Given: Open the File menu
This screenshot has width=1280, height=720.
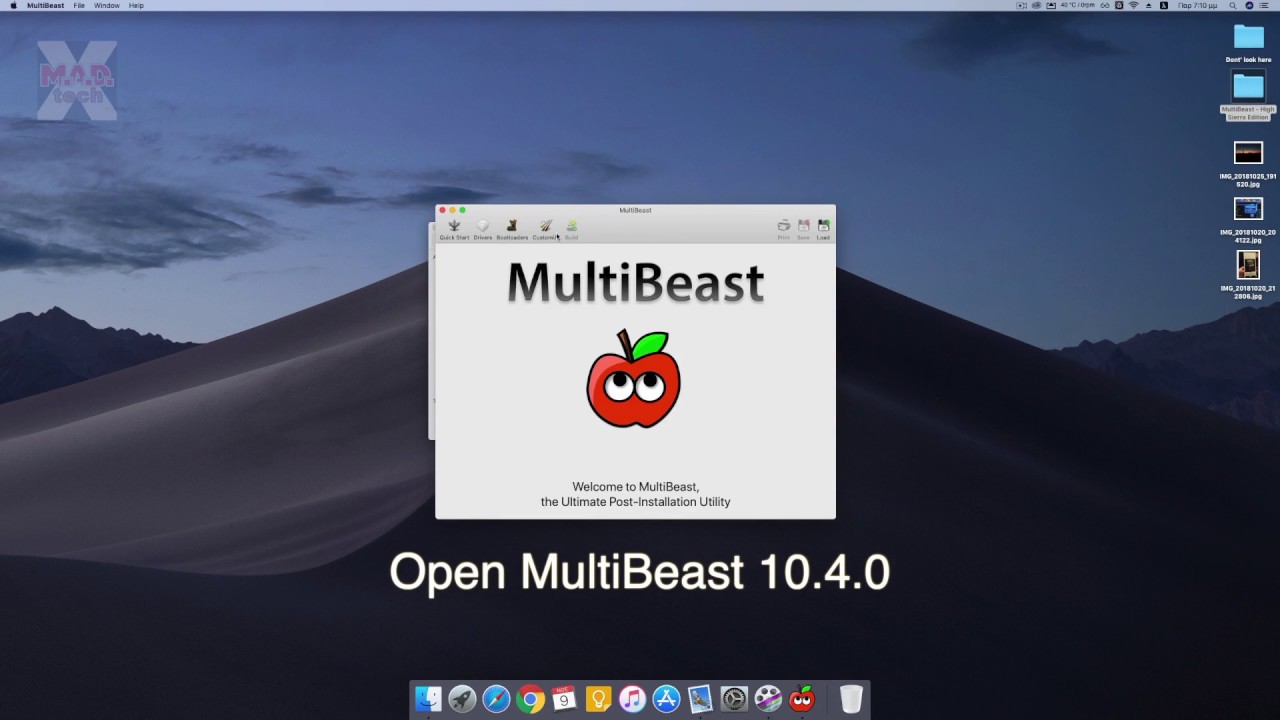Looking at the screenshot, I should pos(79,5).
